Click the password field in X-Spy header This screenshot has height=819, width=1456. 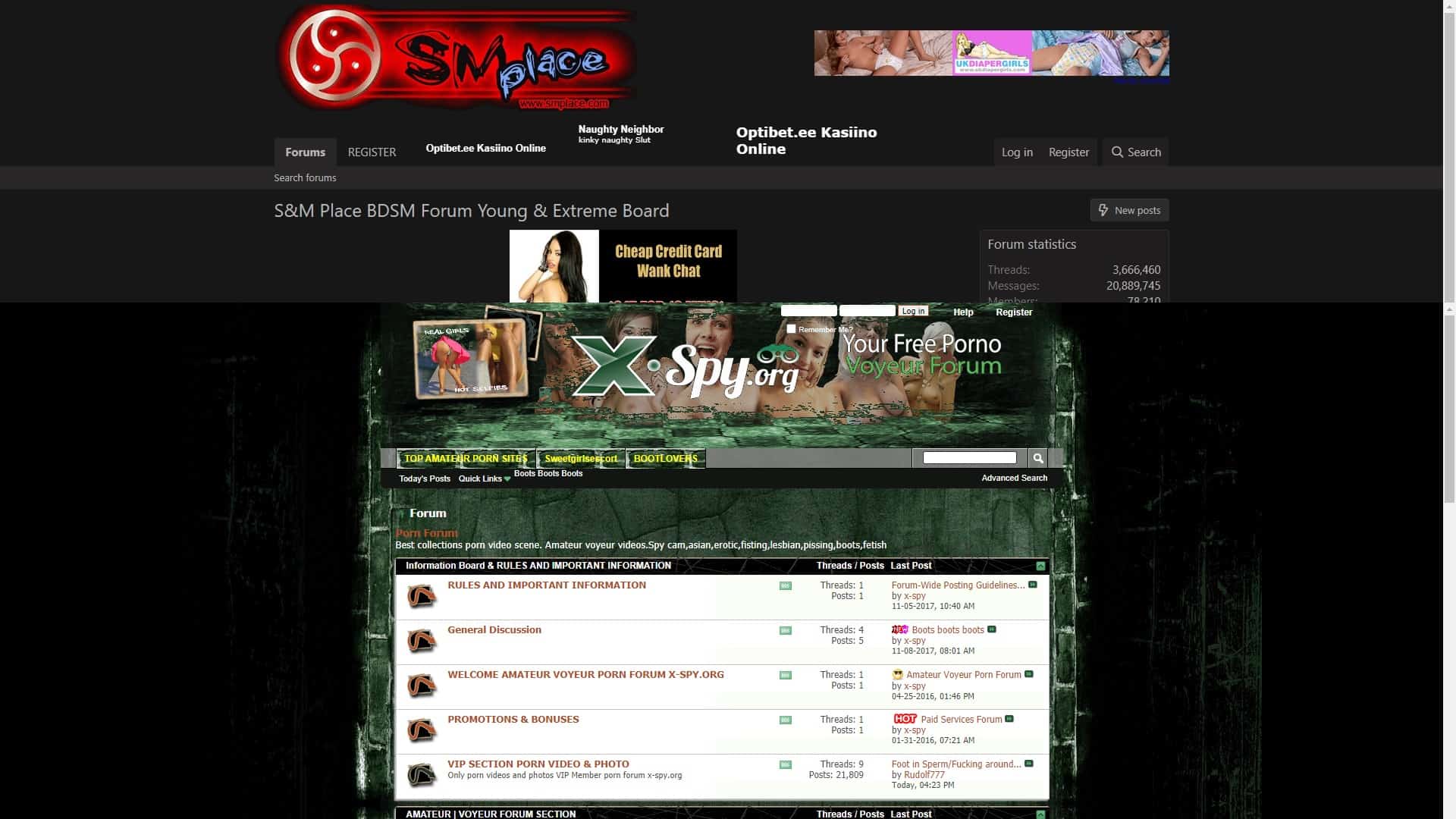867,311
